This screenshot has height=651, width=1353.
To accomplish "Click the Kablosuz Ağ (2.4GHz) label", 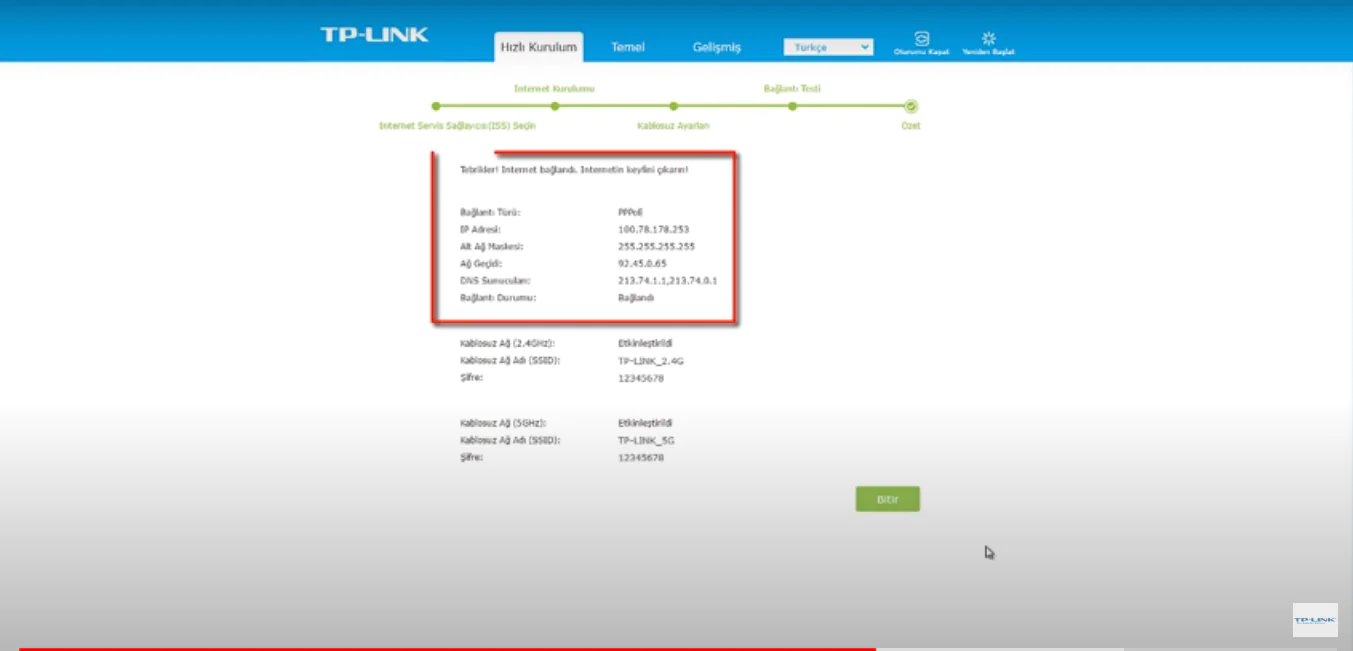I will (507, 343).
